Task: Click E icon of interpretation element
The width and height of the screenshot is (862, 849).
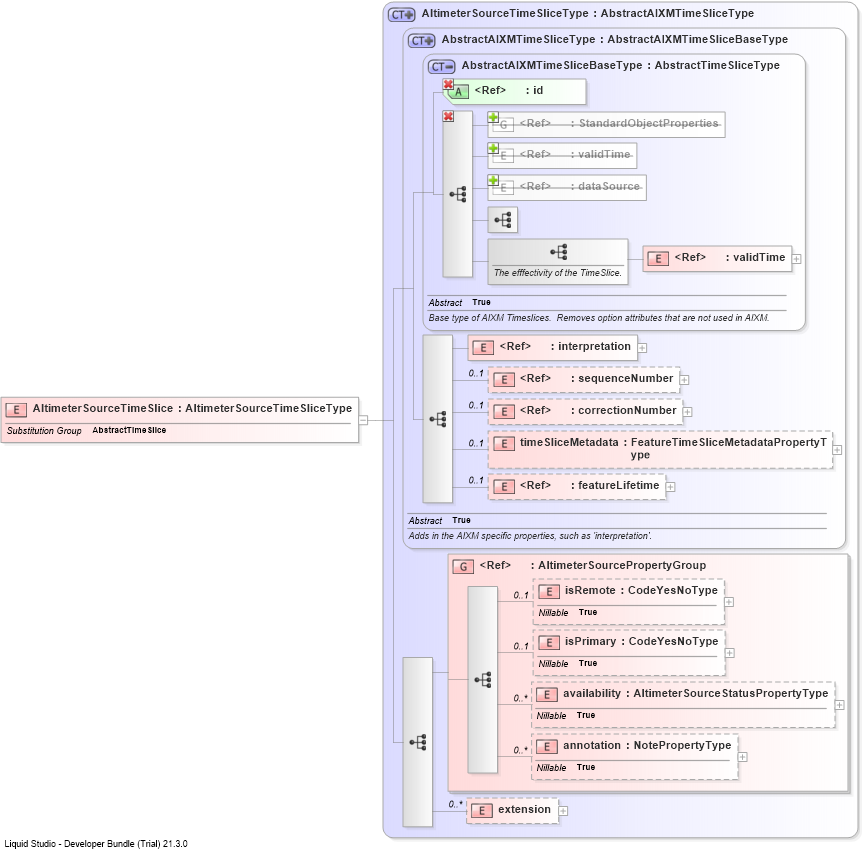Action: point(483,348)
